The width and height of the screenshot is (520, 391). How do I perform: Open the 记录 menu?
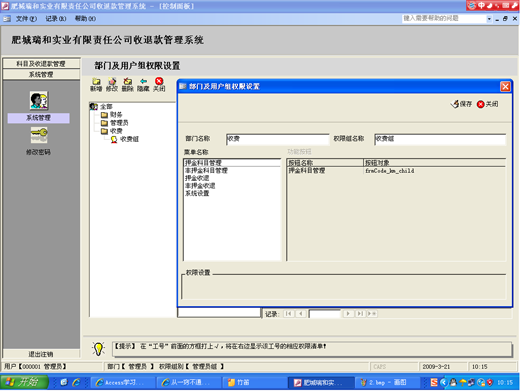coord(56,19)
